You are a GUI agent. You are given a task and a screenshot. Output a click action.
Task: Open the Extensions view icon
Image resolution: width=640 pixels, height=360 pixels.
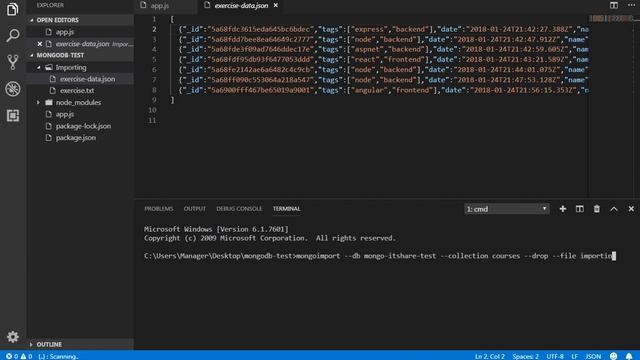pyautogui.click(x=13, y=116)
